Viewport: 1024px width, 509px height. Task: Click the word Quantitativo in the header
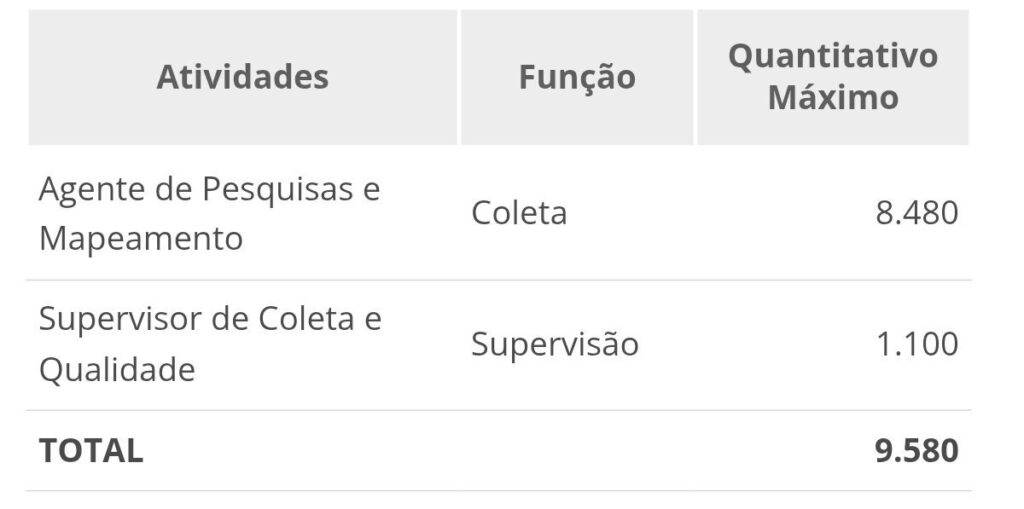(x=832, y=55)
